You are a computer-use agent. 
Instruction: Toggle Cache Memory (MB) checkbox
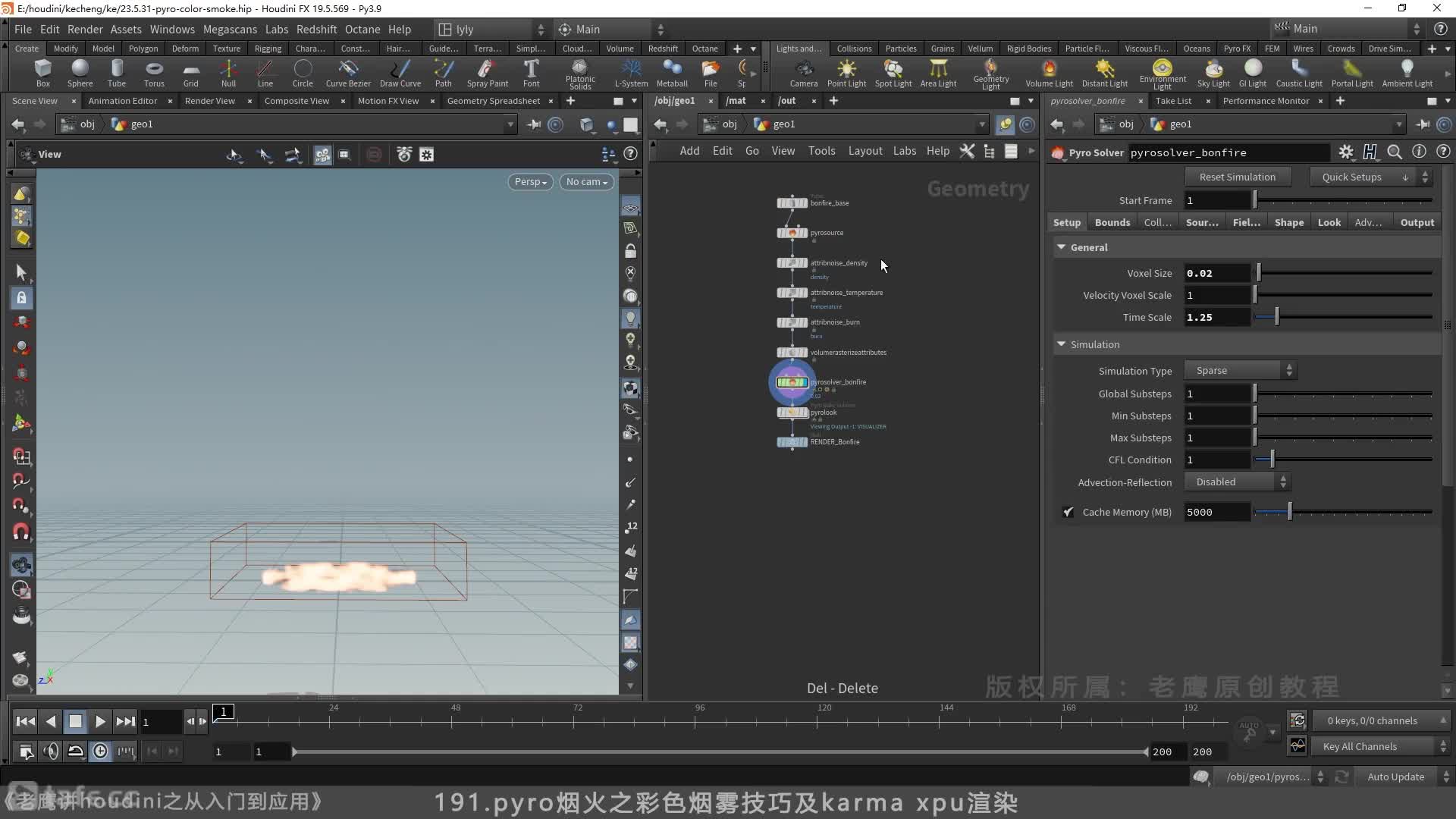pyautogui.click(x=1068, y=512)
